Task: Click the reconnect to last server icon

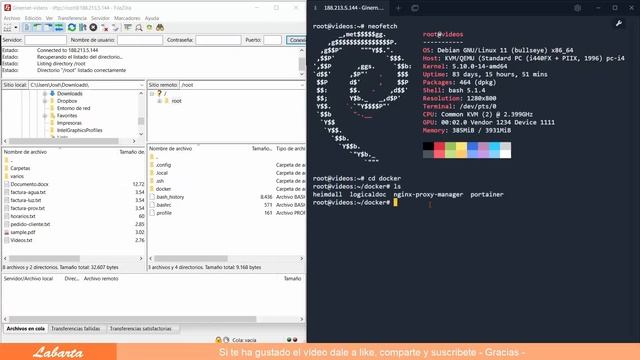Action: tap(116, 27)
